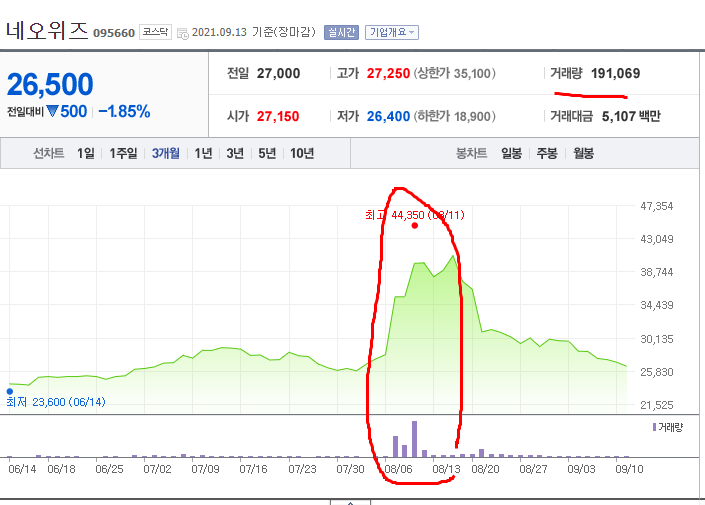Click 거래량 value 191,069

click(615, 73)
